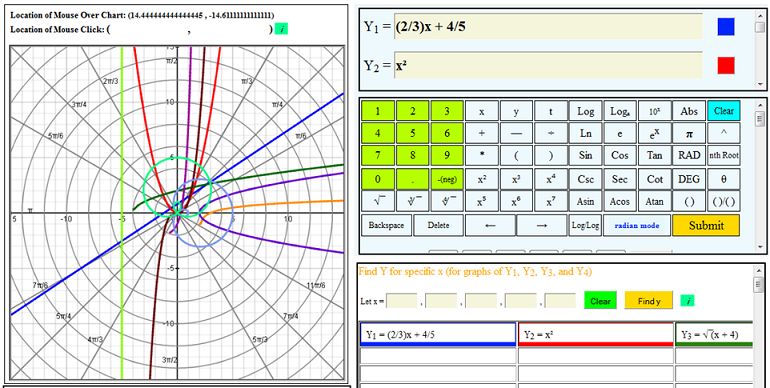The height and width of the screenshot is (388, 770).
Task: Click the pi symbol key
Action: (689, 133)
